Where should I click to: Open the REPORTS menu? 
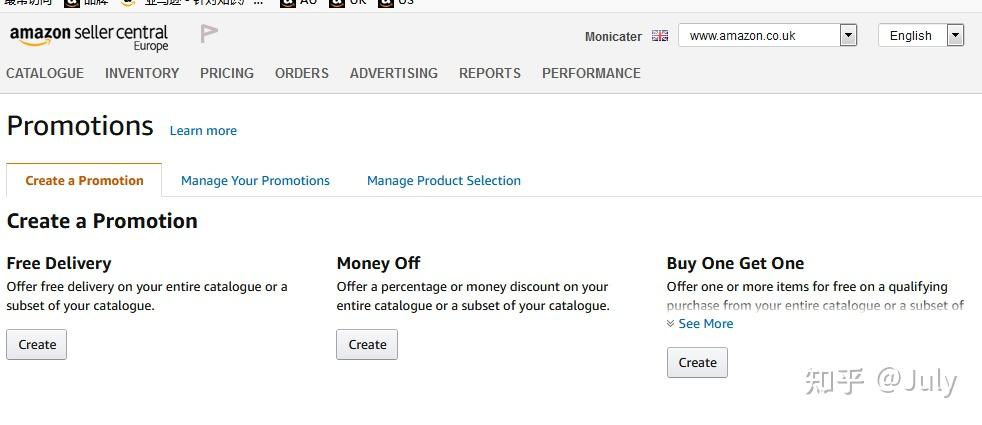(x=490, y=73)
